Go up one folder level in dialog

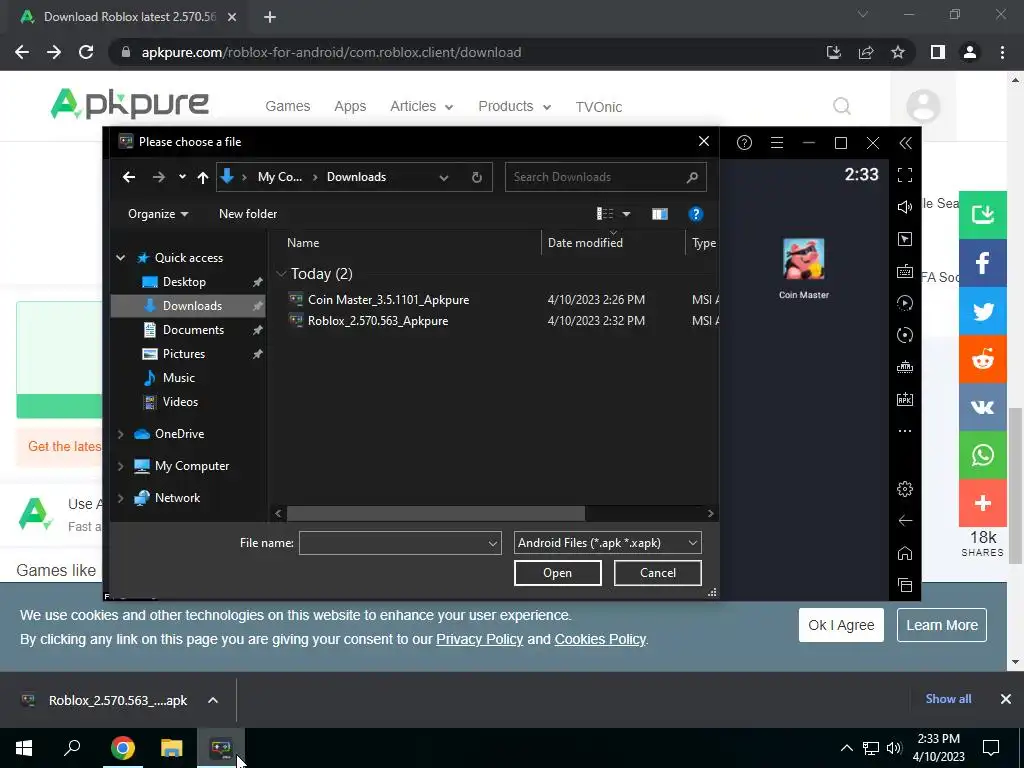(x=202, y=177)
